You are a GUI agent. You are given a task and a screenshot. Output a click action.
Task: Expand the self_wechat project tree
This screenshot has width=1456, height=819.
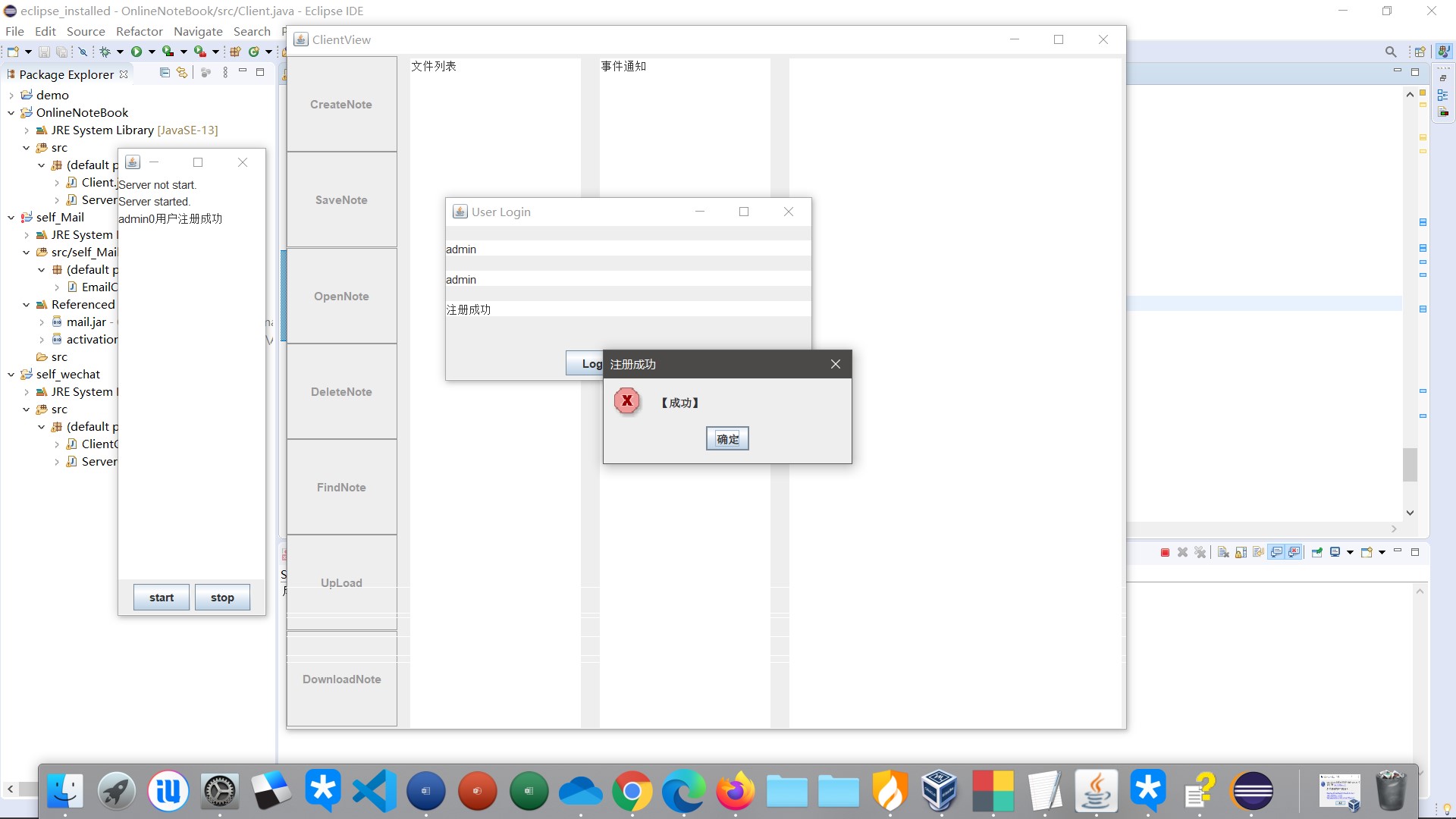point(10,374)
